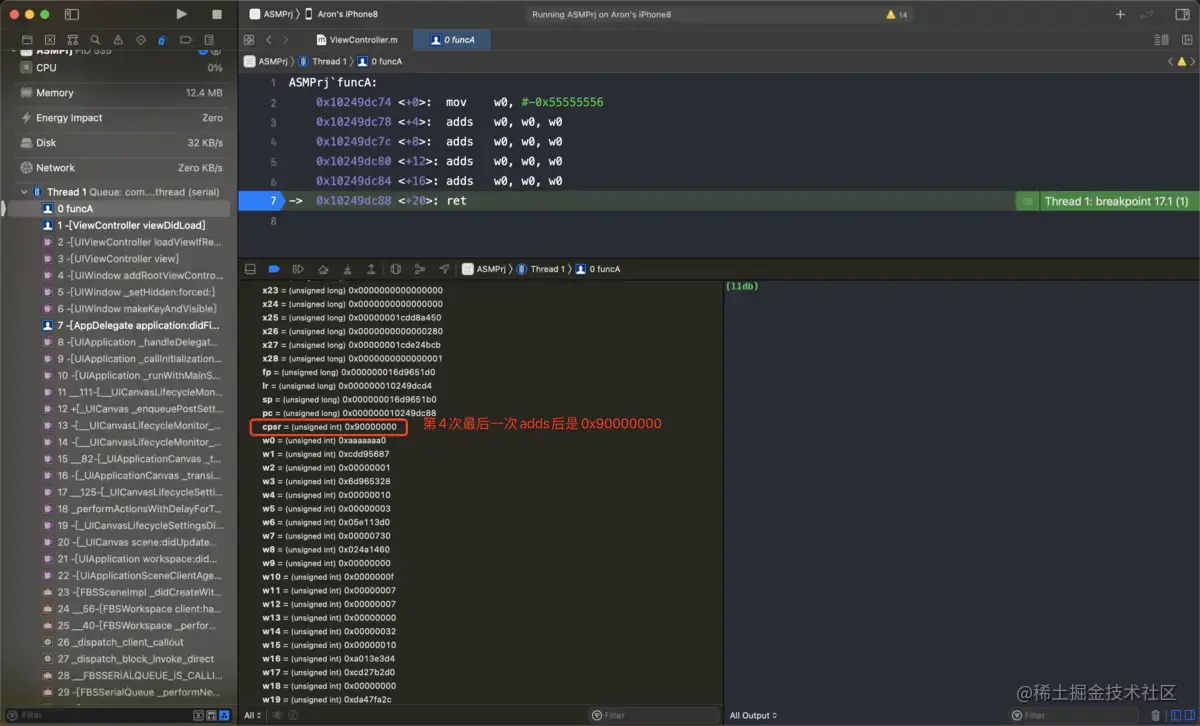Screen dimensions: 1200x726
Task: Toggle the navigator sidebar
Action: tap(71, 14)
